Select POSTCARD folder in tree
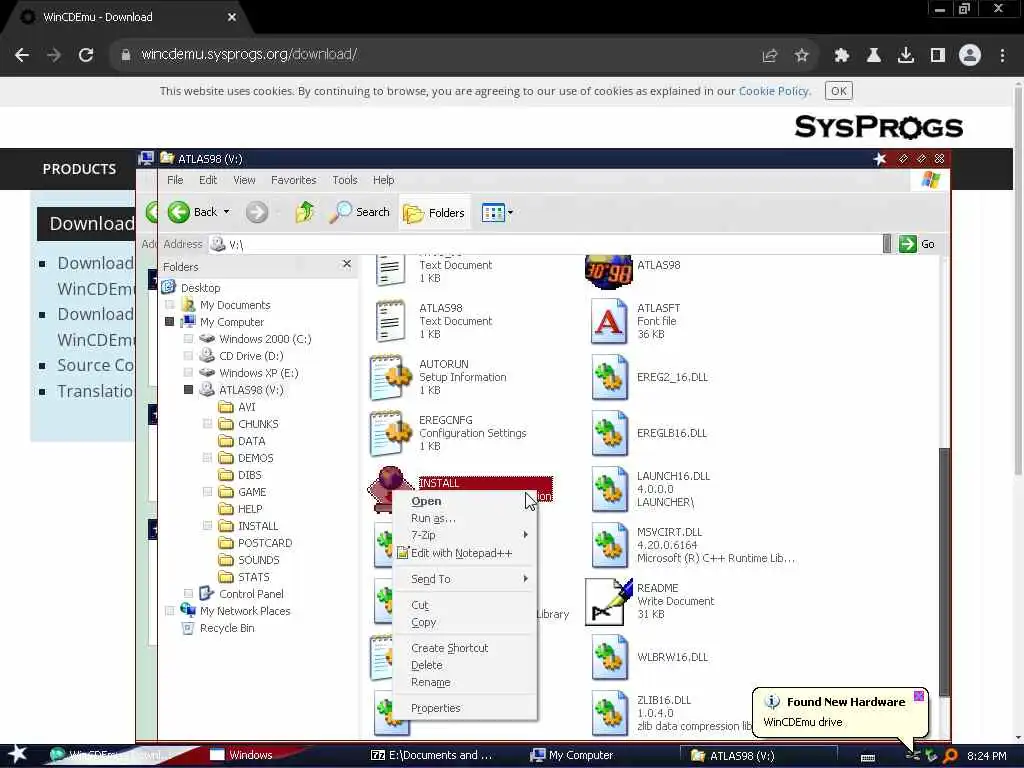Image resolution: width=1024 pixels, height=768 pixels. (x=264, y=543)
